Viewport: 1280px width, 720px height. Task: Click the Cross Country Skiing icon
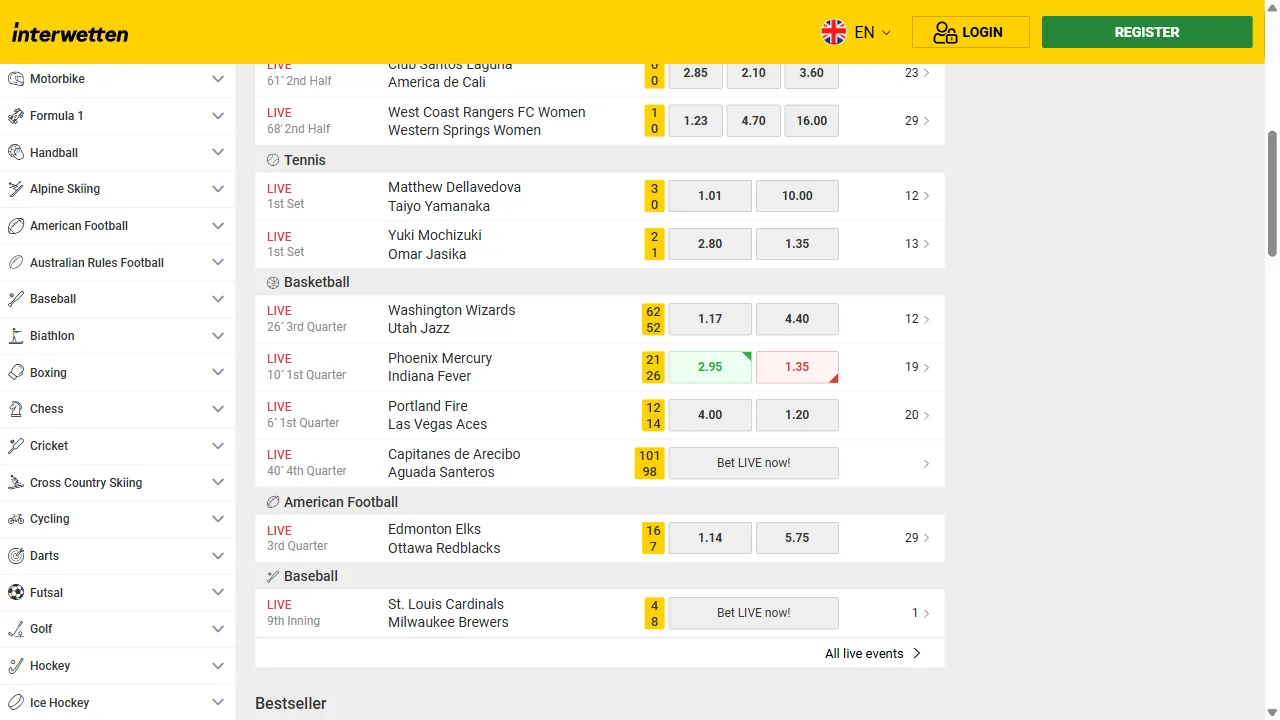click(x=16, y=483)
